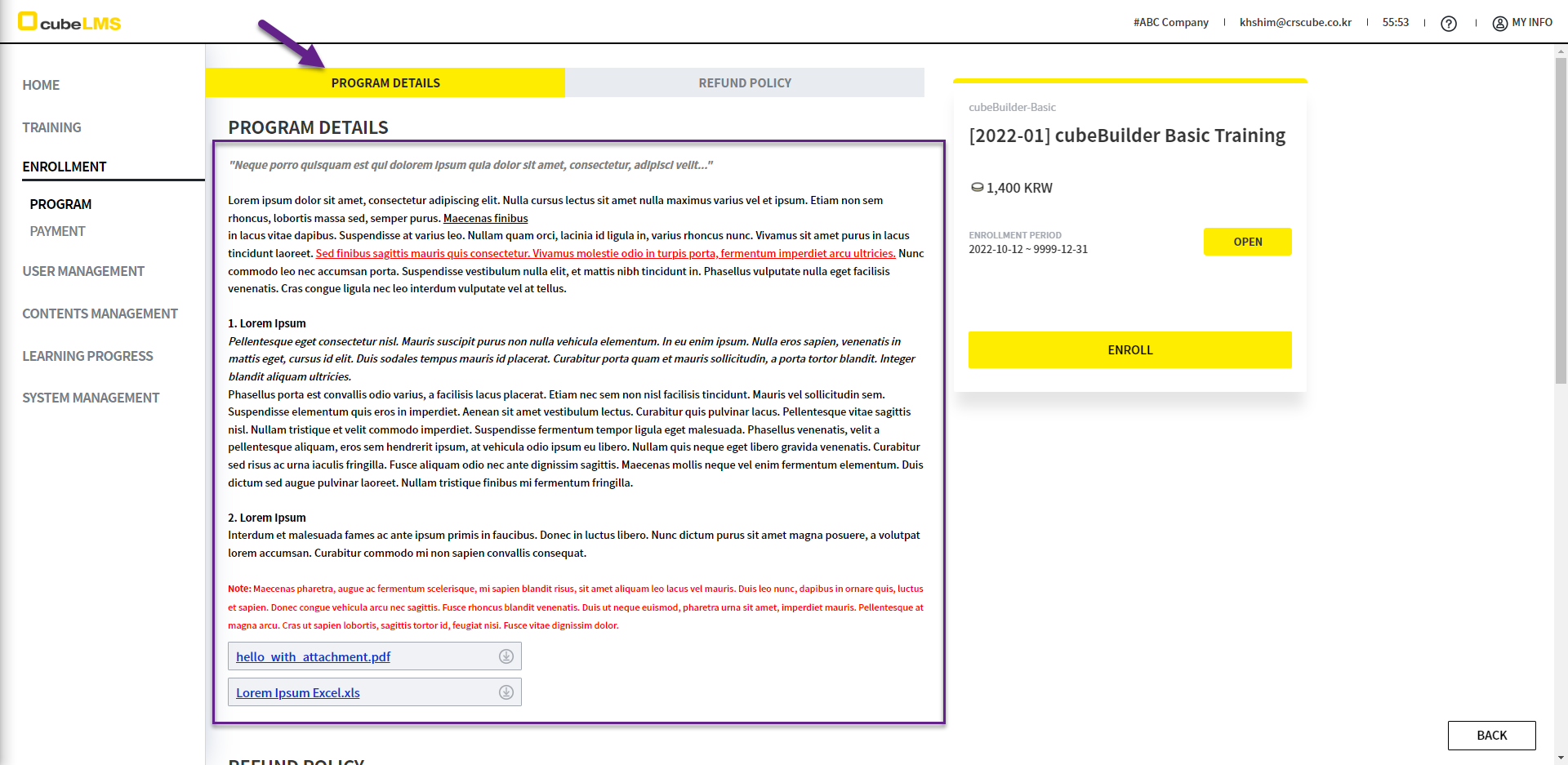Select the PROGRAM DETAILS tab
The height and width of the screenshot is (765, 1568).
tap(385, 83)
